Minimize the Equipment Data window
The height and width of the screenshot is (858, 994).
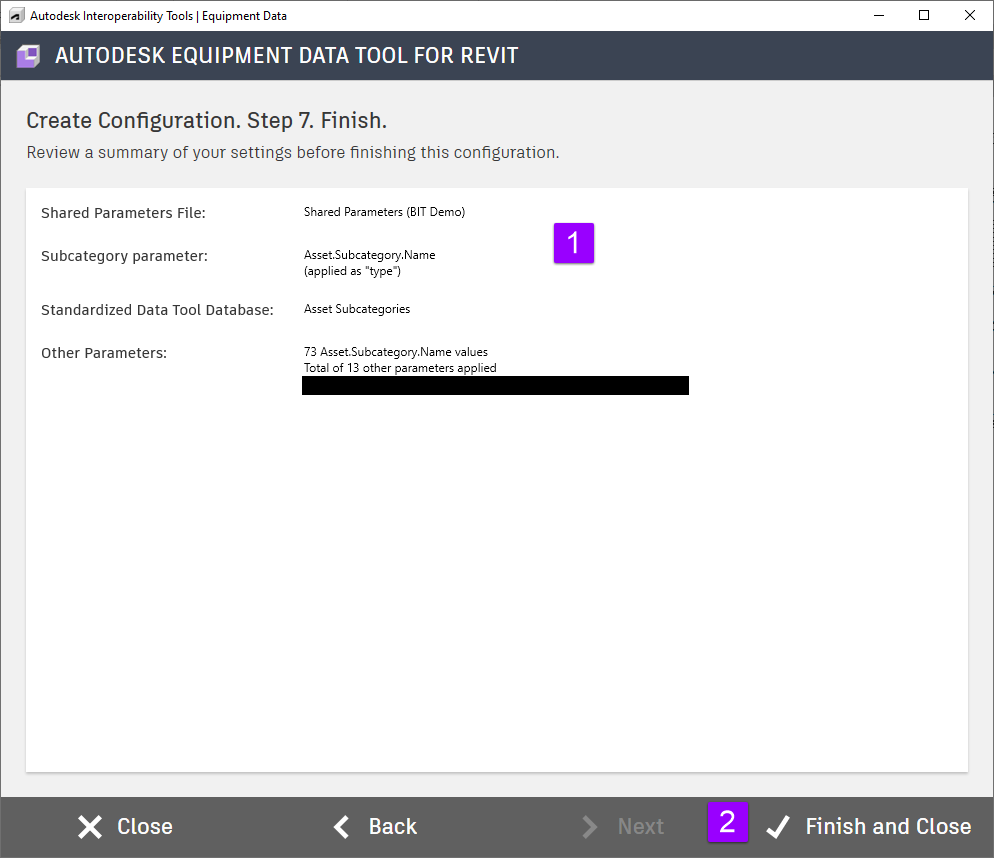coord(879,15)
